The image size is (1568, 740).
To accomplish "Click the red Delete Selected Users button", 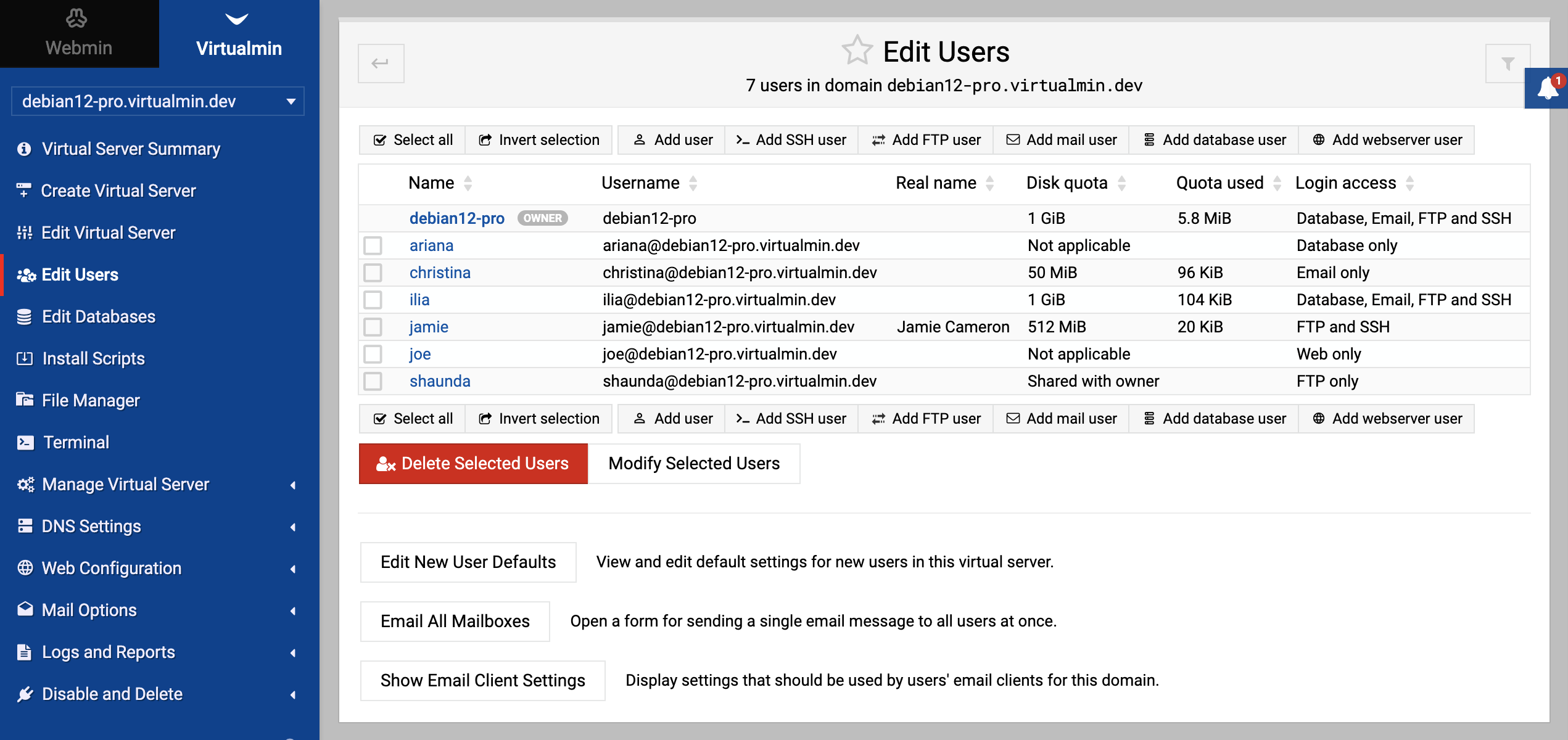I will (473, 464).
